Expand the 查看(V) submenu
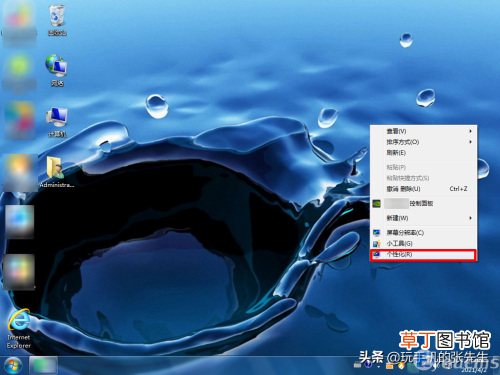The height and width of the screenshot is (375, 500). coord(424,131)
